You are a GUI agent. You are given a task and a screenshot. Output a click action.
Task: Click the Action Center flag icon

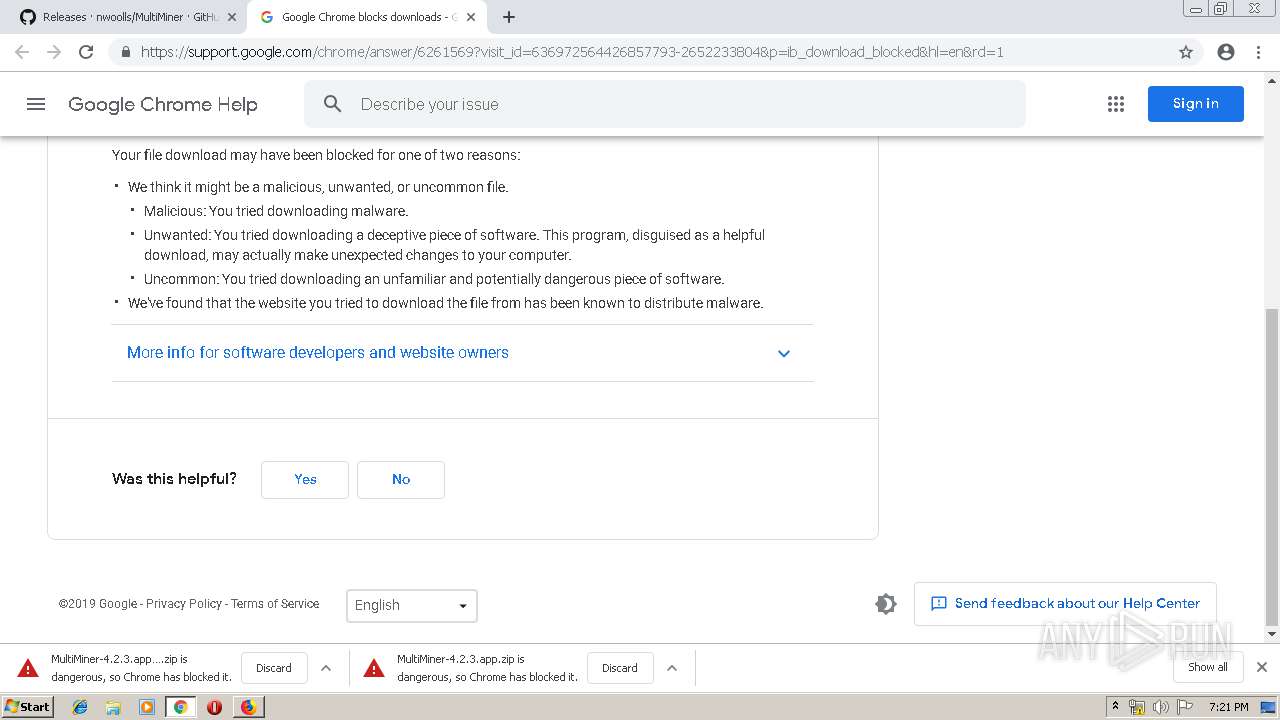tap(1184, 707)
